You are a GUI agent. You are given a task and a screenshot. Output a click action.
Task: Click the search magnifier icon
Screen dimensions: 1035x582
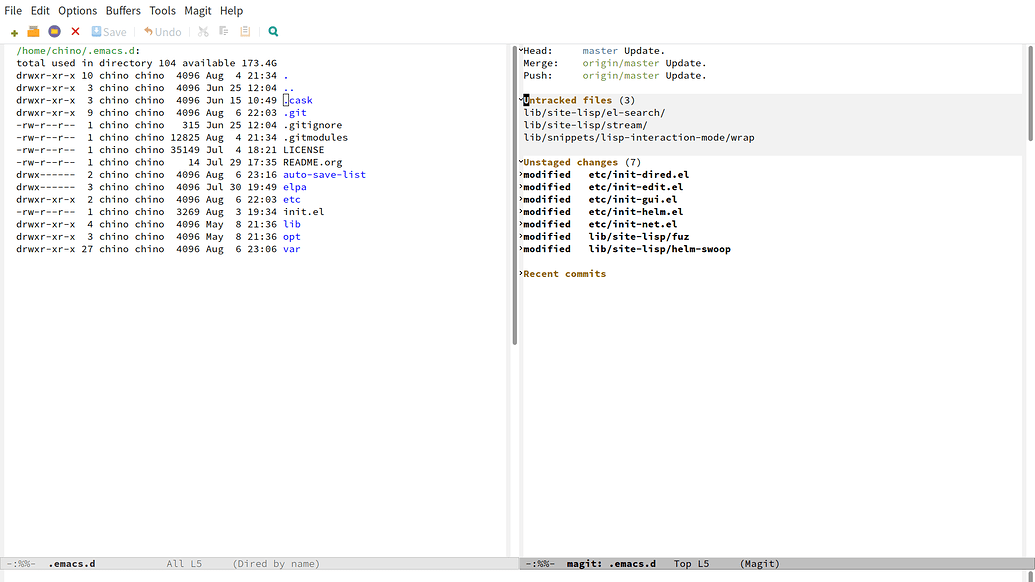click(273, 32)
